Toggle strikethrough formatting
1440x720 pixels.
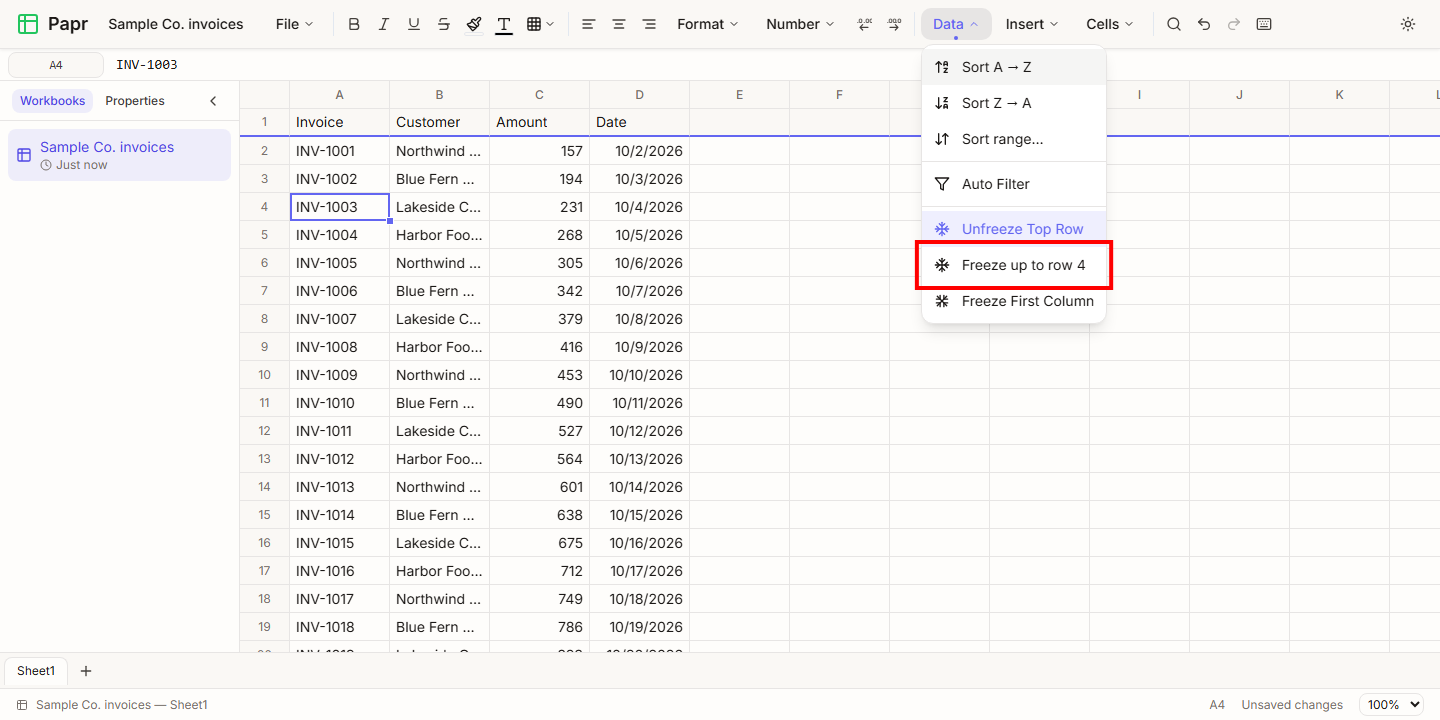(444, 24)
